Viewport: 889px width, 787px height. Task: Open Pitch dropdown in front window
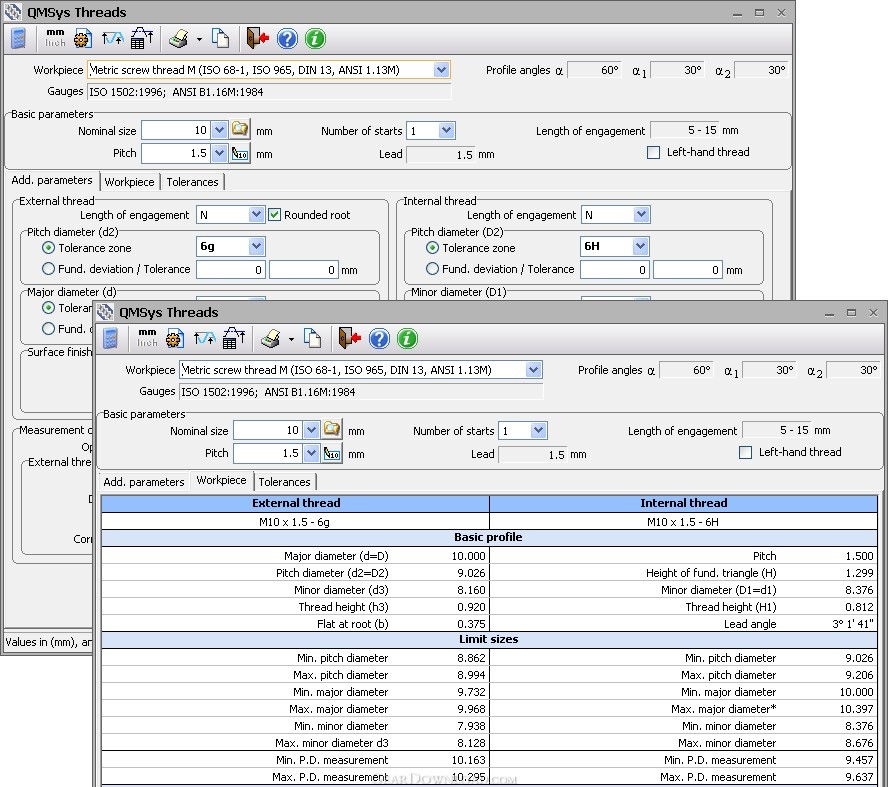tap(311, 454)
